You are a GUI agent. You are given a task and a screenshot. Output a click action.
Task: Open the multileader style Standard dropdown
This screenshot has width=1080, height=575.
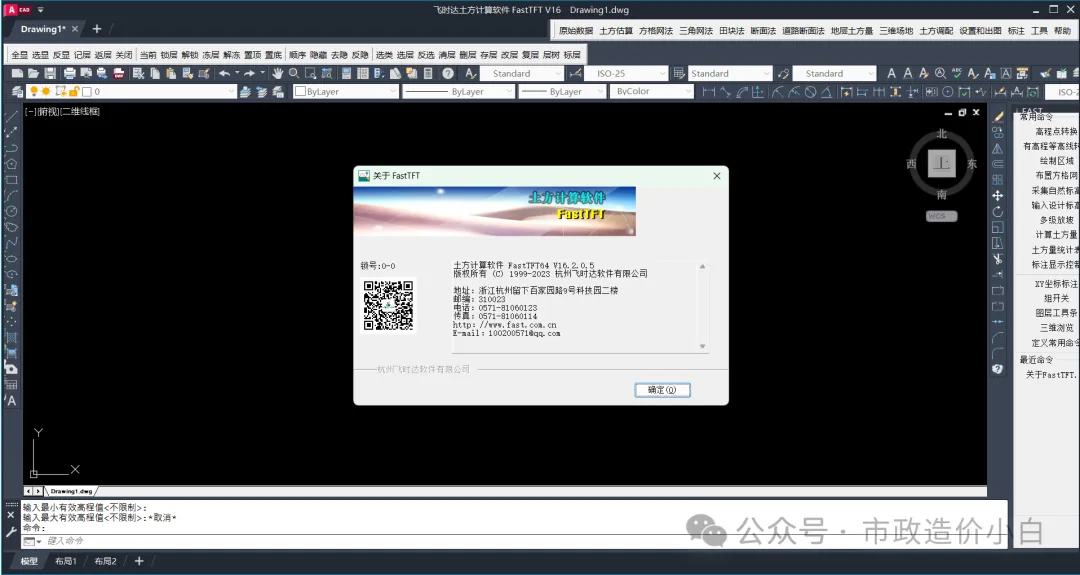tap(871, 73)
